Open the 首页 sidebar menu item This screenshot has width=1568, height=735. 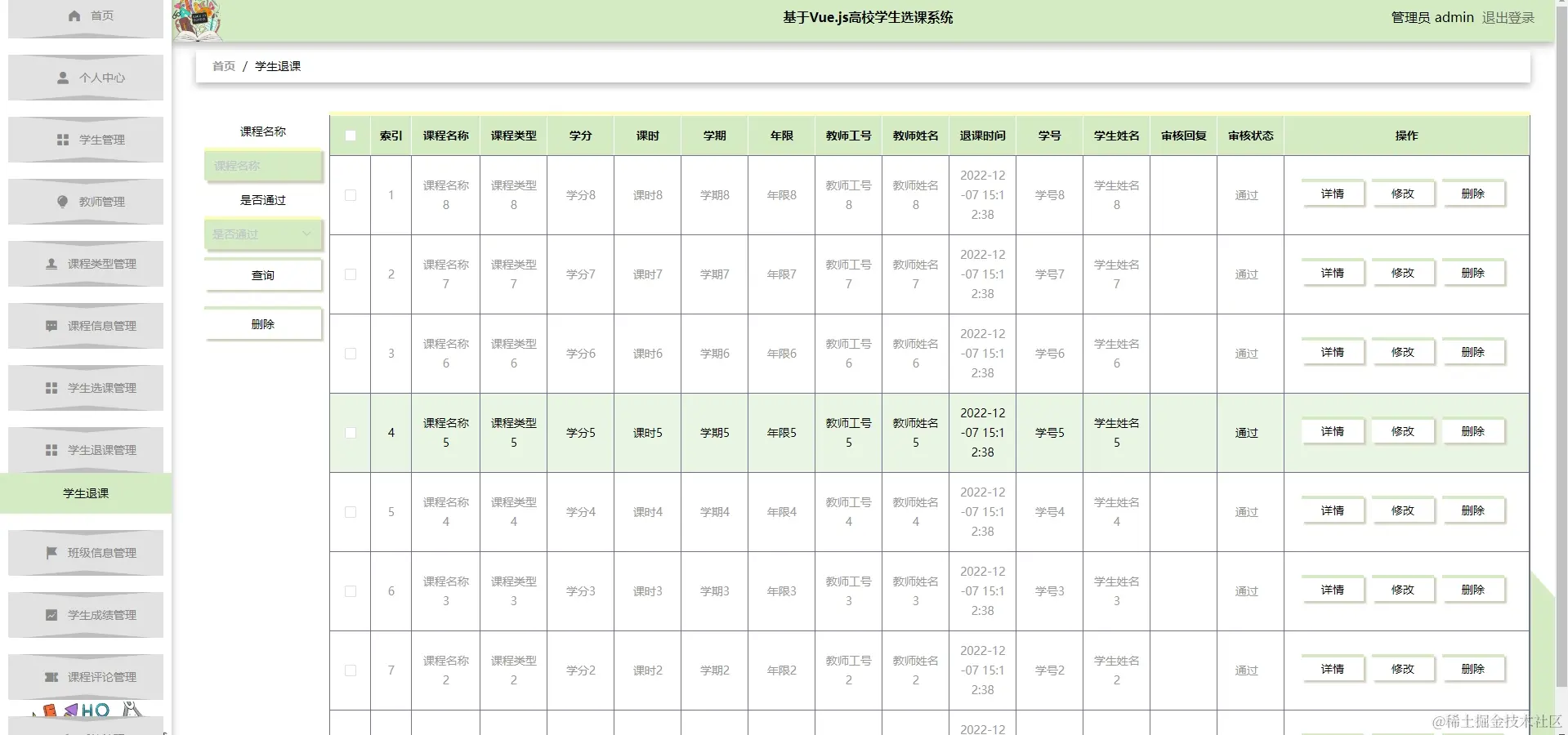pyautogui.click(x=86, y=16)
